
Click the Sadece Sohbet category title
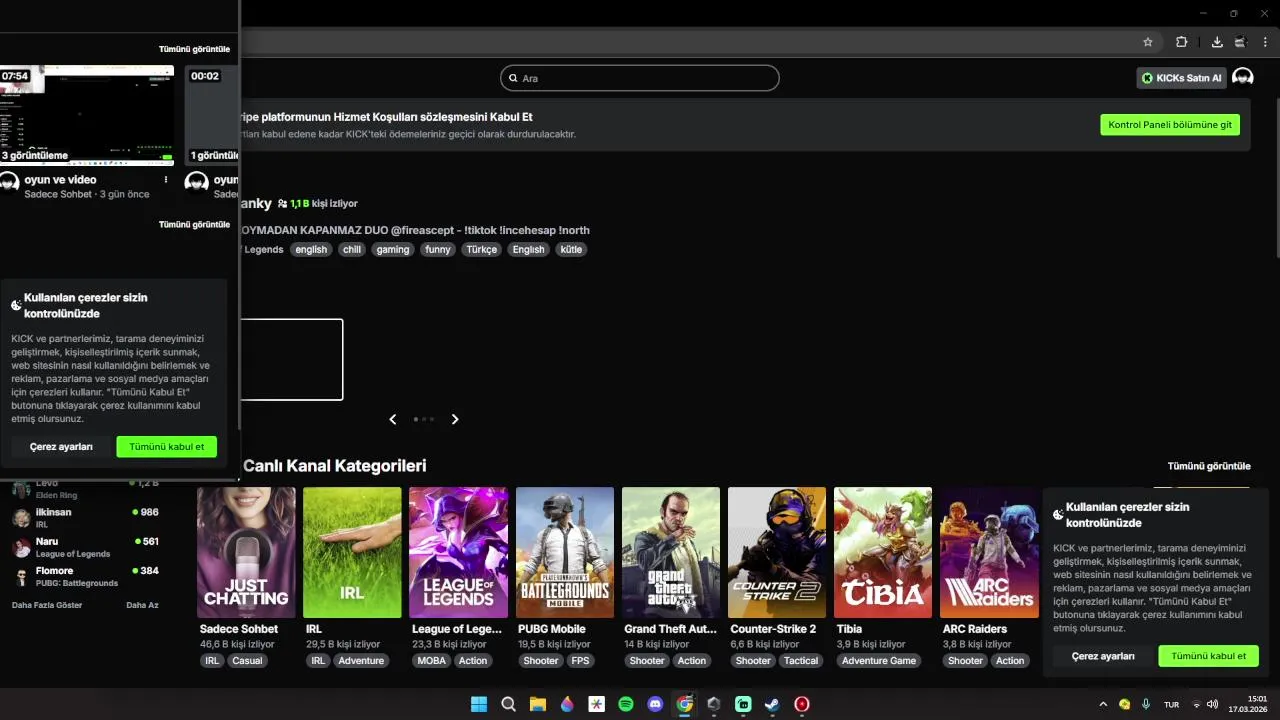239,629
